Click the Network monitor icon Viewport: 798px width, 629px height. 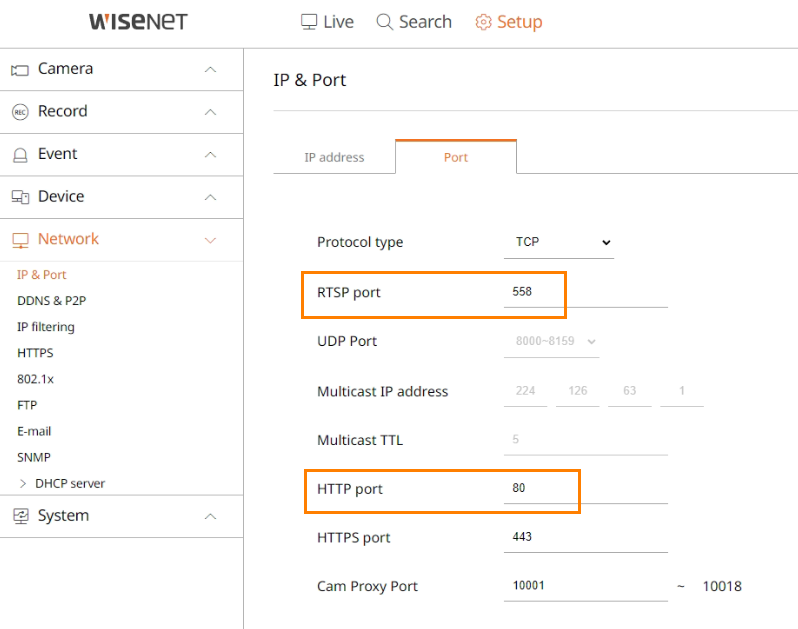[20, 240]
